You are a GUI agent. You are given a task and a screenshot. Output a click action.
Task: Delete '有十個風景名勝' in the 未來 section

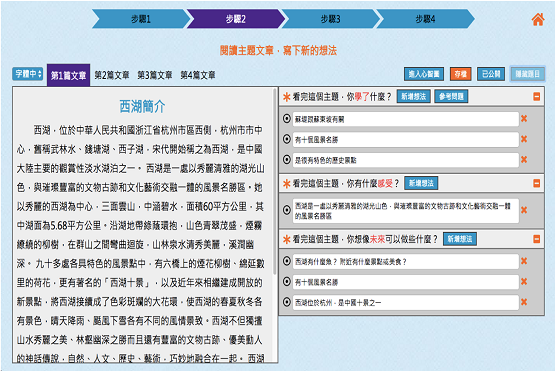tap(524, 282)
